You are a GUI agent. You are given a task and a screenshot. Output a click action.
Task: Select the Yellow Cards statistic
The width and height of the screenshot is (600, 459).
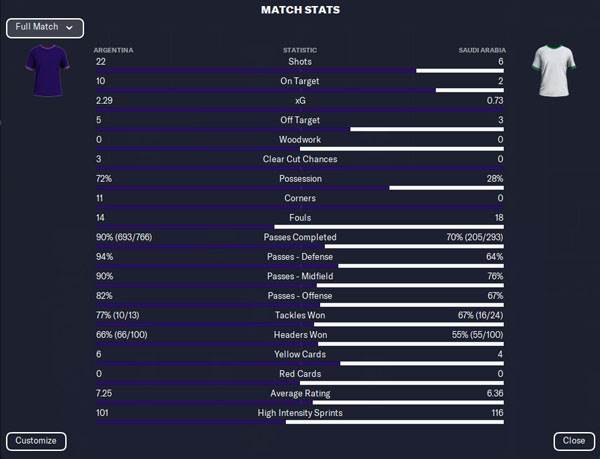[x=299, y=354]
